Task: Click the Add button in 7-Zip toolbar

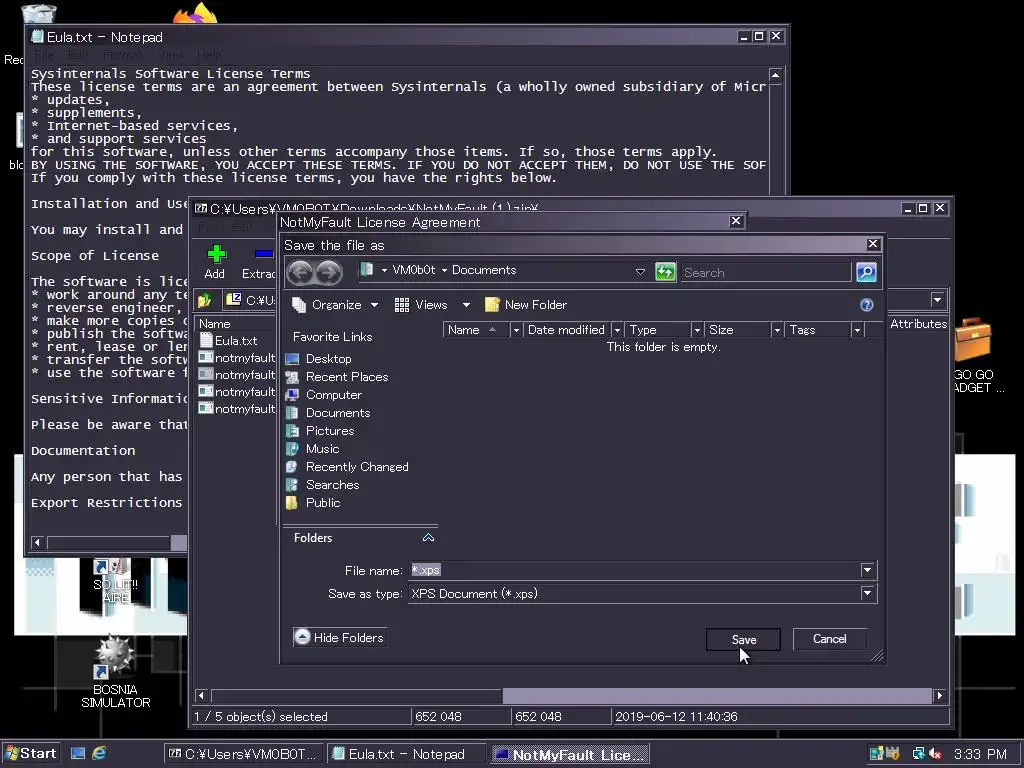Action: 215,263
